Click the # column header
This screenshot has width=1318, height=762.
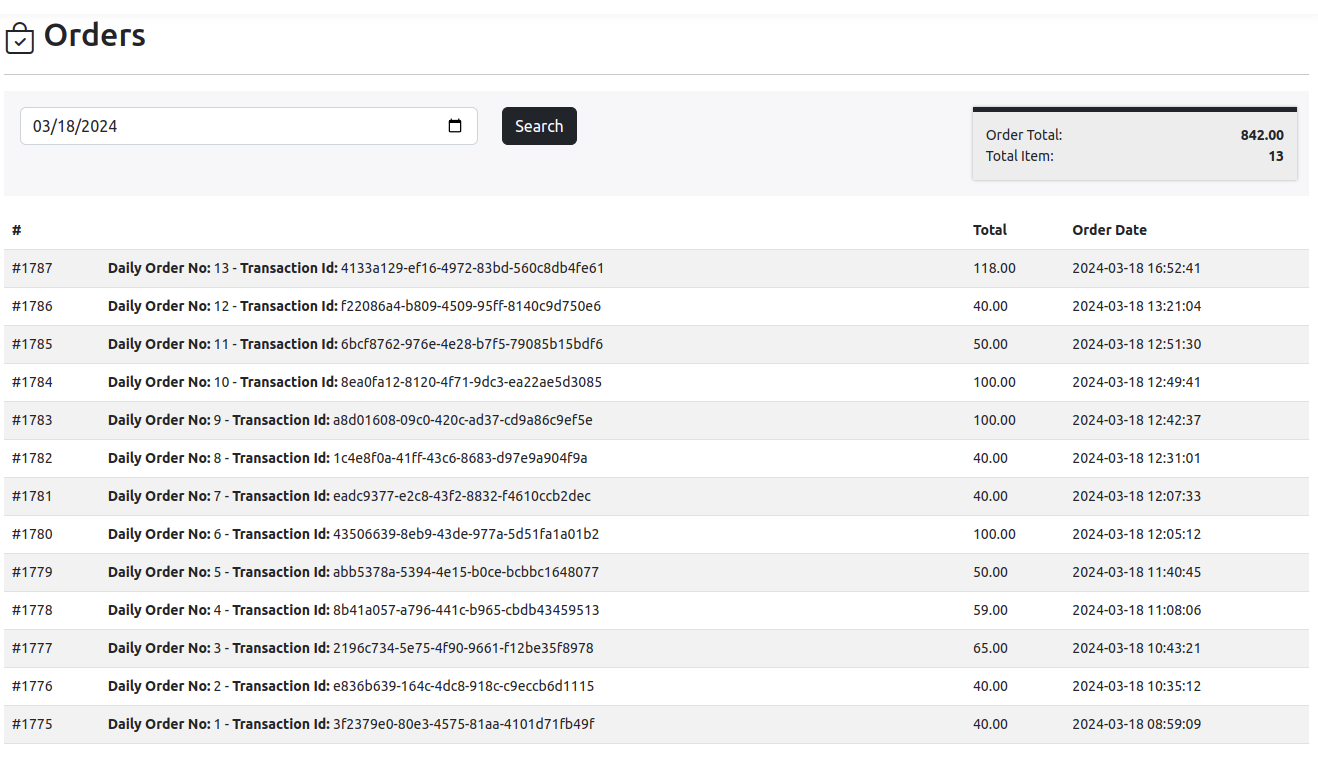[17, 230]
